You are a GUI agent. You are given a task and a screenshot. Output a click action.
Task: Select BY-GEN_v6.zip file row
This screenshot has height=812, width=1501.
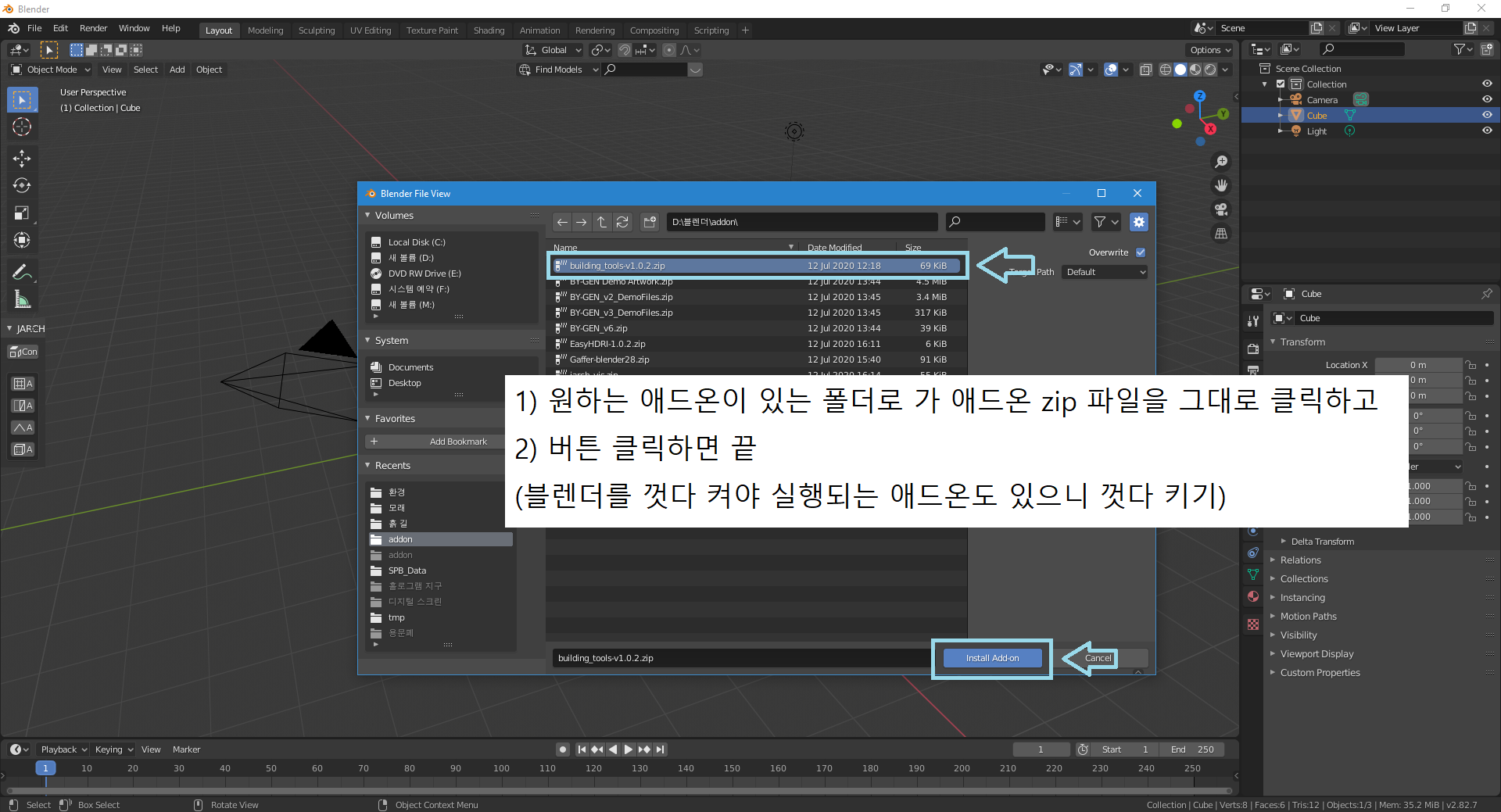coord(757,328)
